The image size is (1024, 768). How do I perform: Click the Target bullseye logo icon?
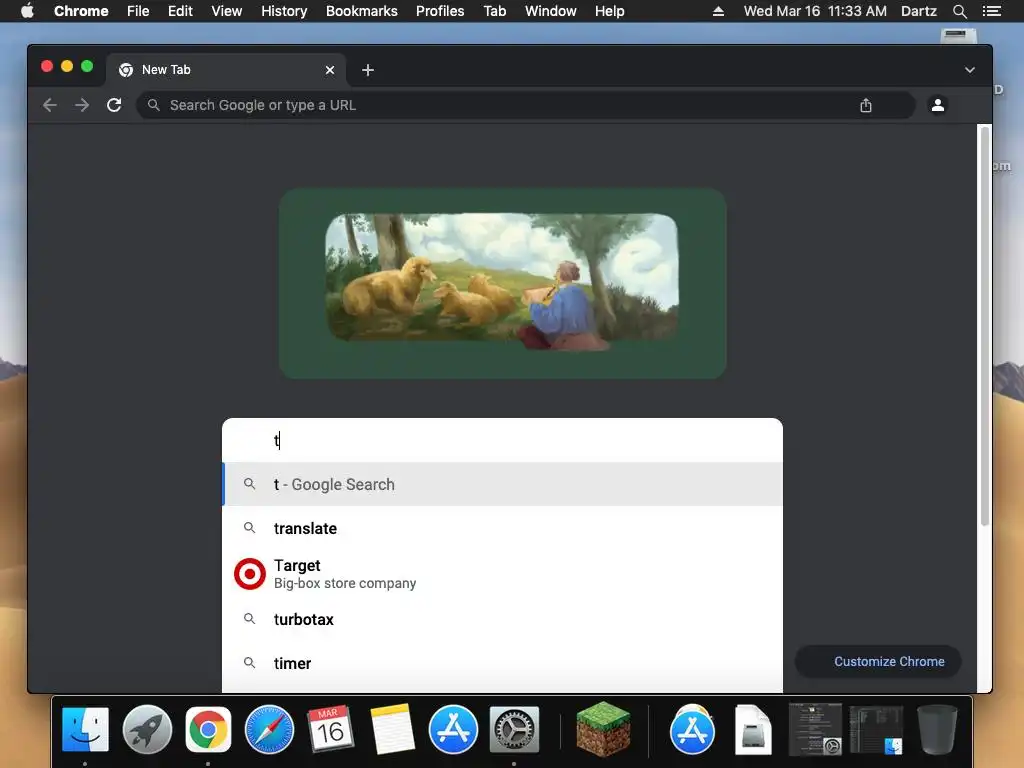pos(249,574)
